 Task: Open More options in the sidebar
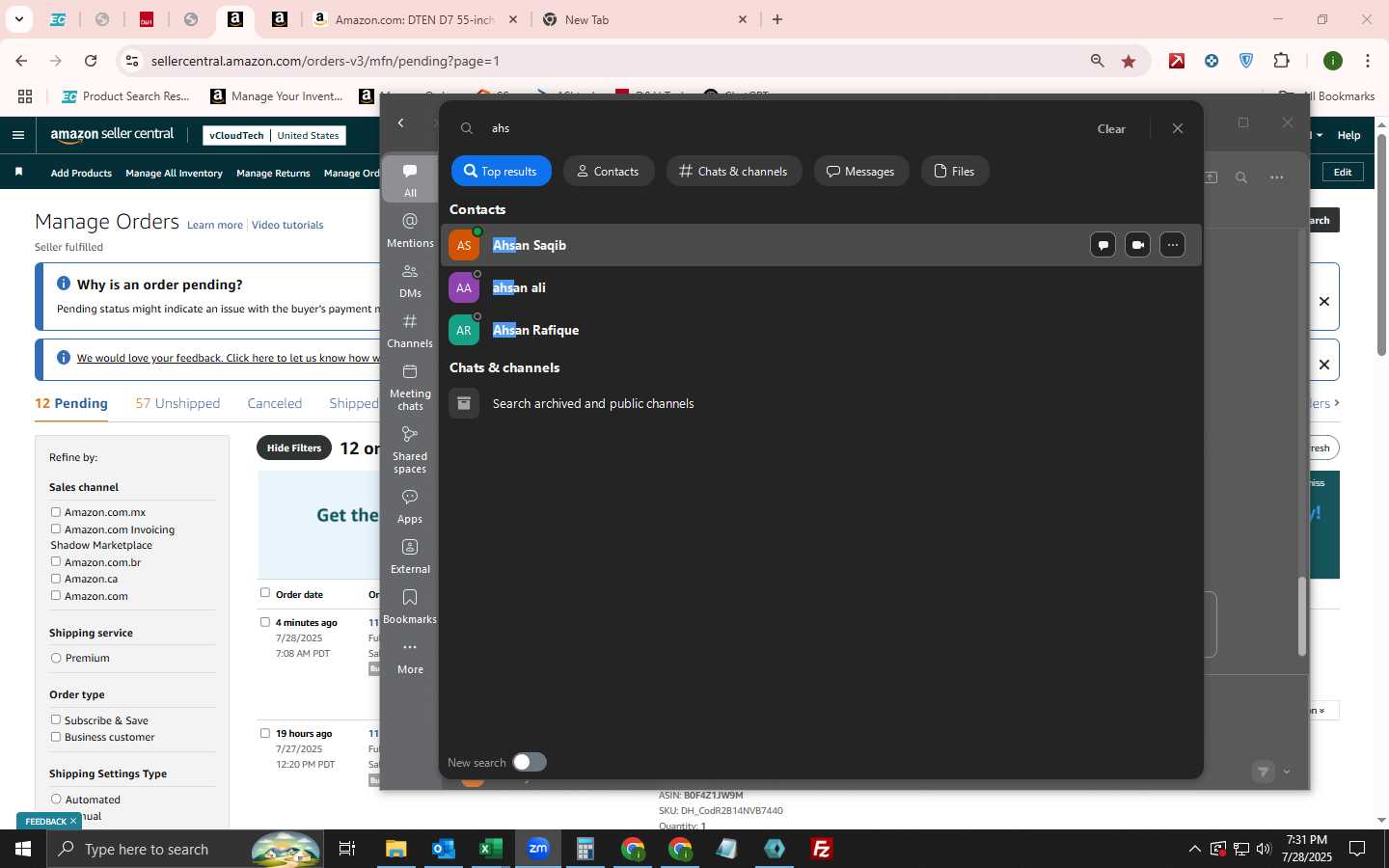410,657
